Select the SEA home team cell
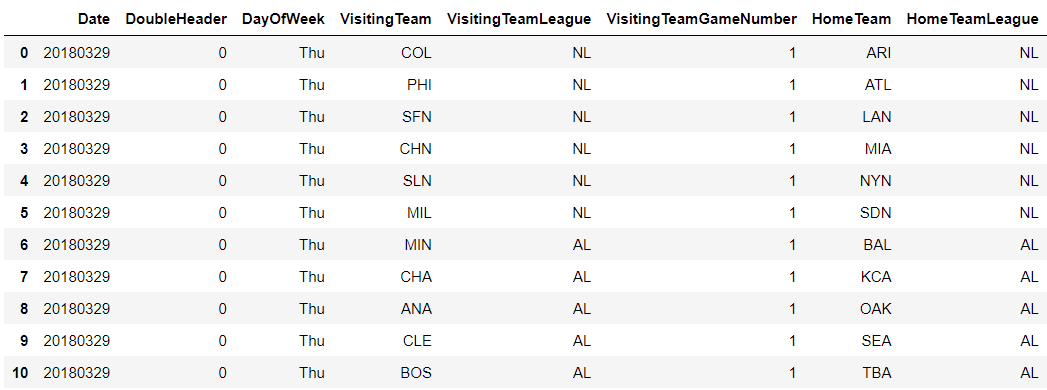The image size is (1047, 390). 876,341
